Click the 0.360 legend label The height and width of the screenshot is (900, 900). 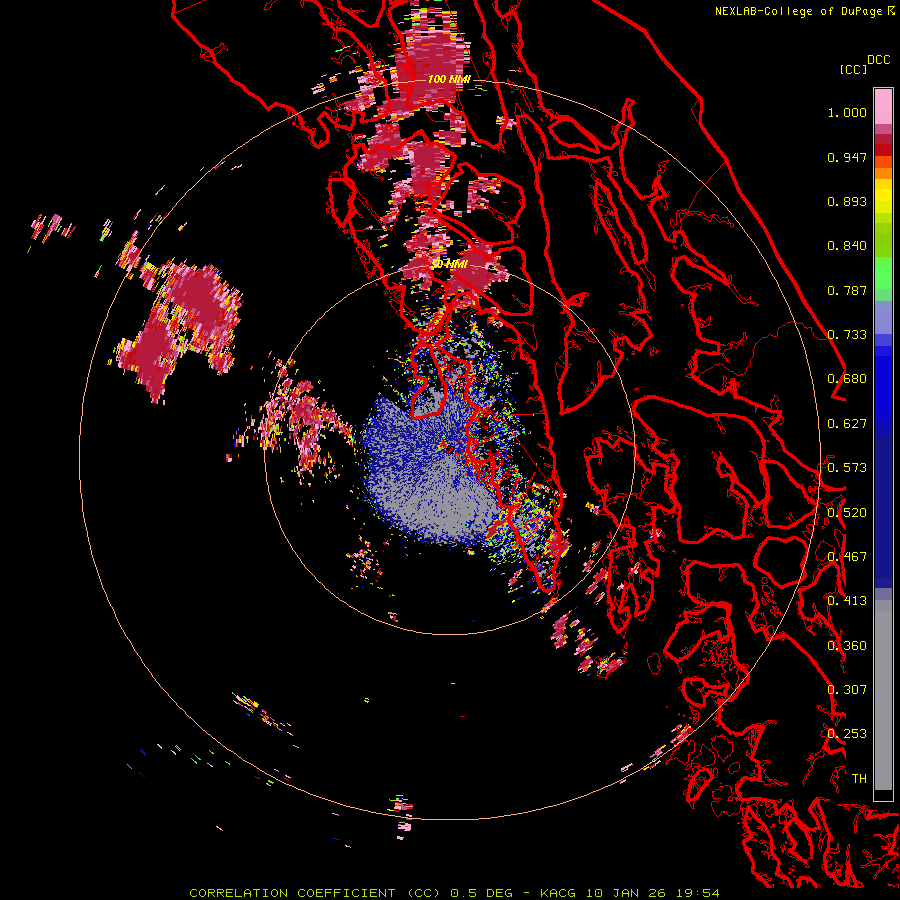tap(847, 646)
